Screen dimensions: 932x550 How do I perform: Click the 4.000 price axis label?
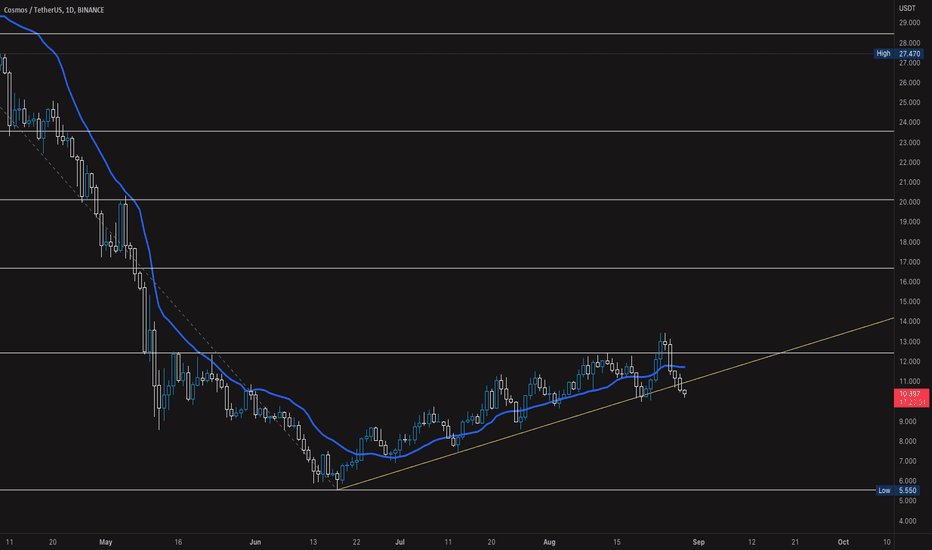[908, 521]
